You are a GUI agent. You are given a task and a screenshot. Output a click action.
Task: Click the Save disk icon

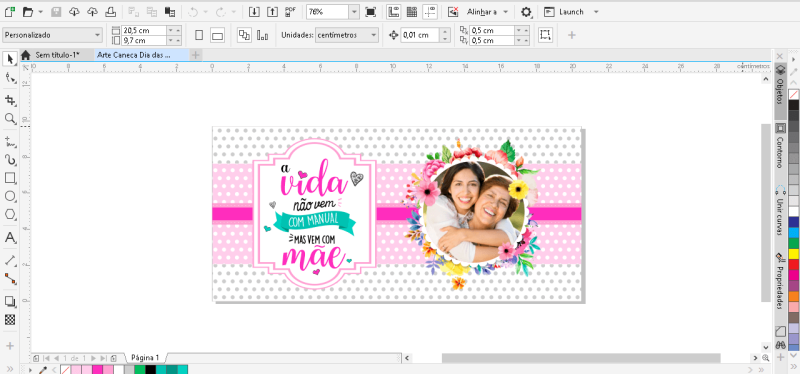point(56,11)
